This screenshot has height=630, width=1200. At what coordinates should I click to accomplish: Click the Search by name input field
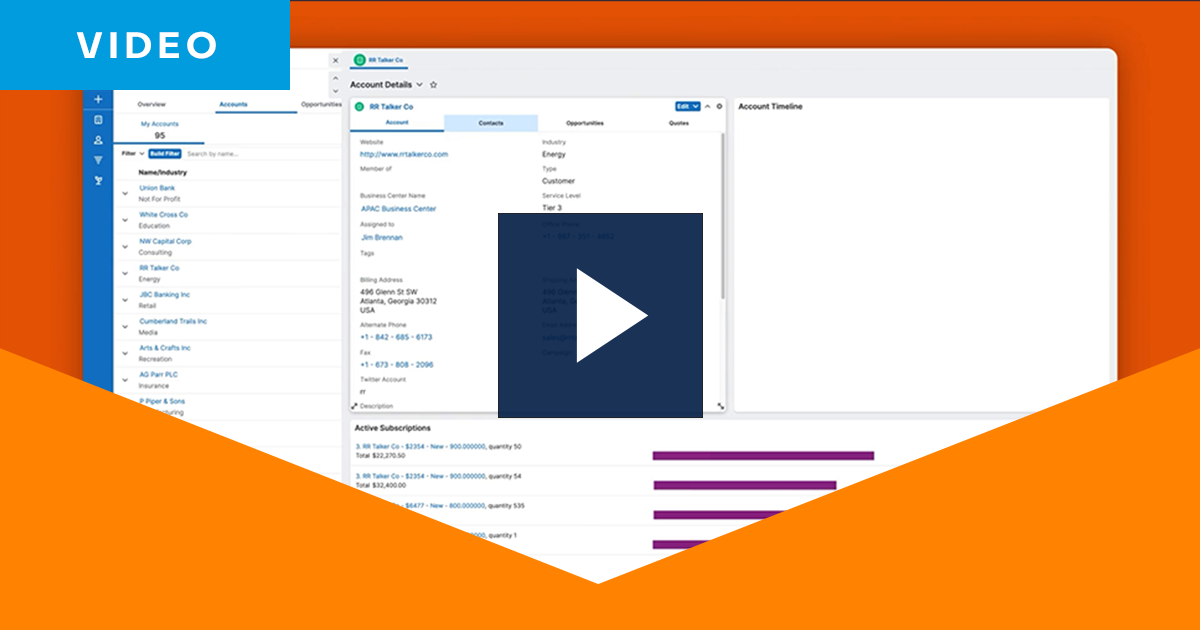pos(260,154)
